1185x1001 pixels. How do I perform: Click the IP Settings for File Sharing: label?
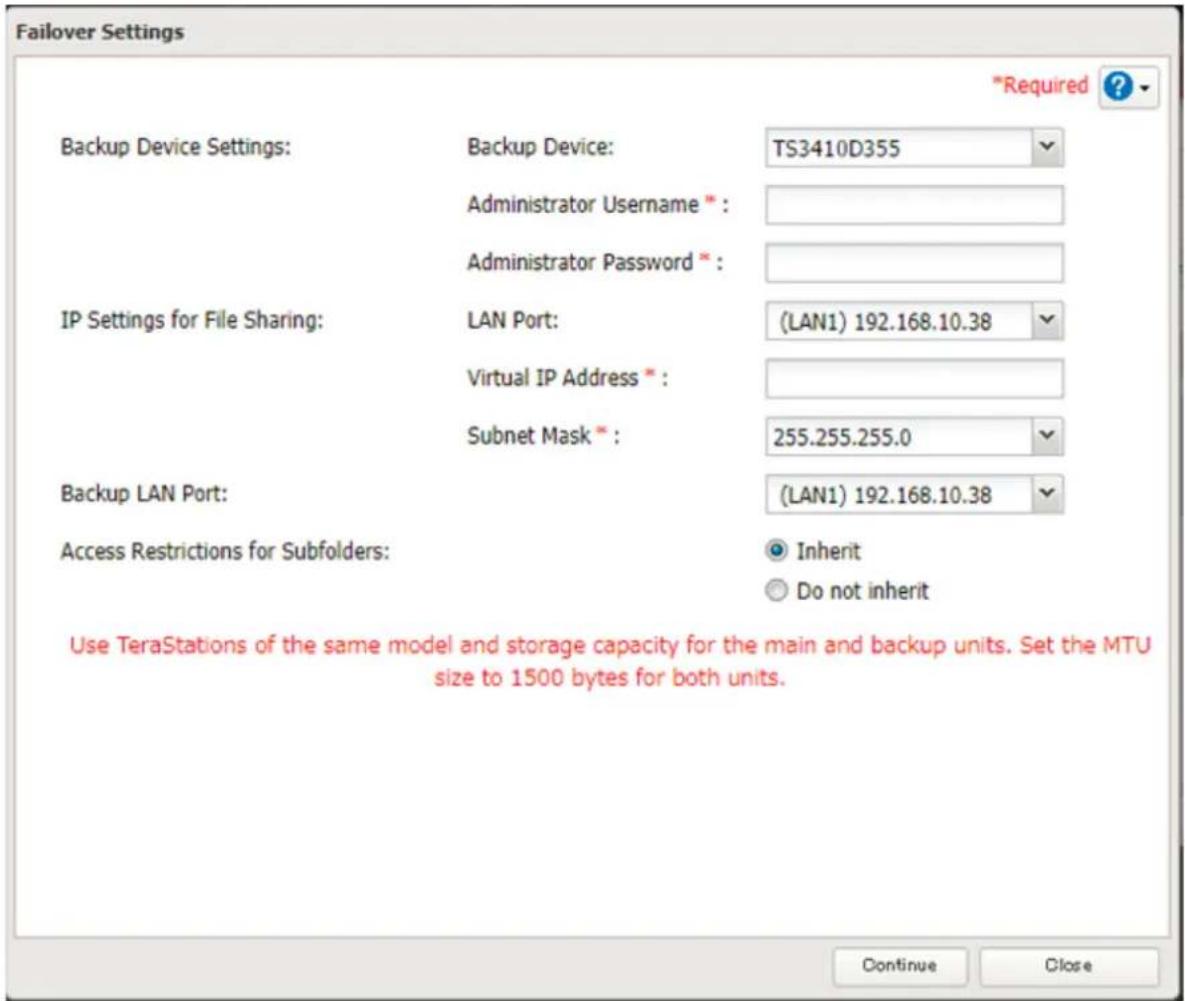click(x=191, y=320)
